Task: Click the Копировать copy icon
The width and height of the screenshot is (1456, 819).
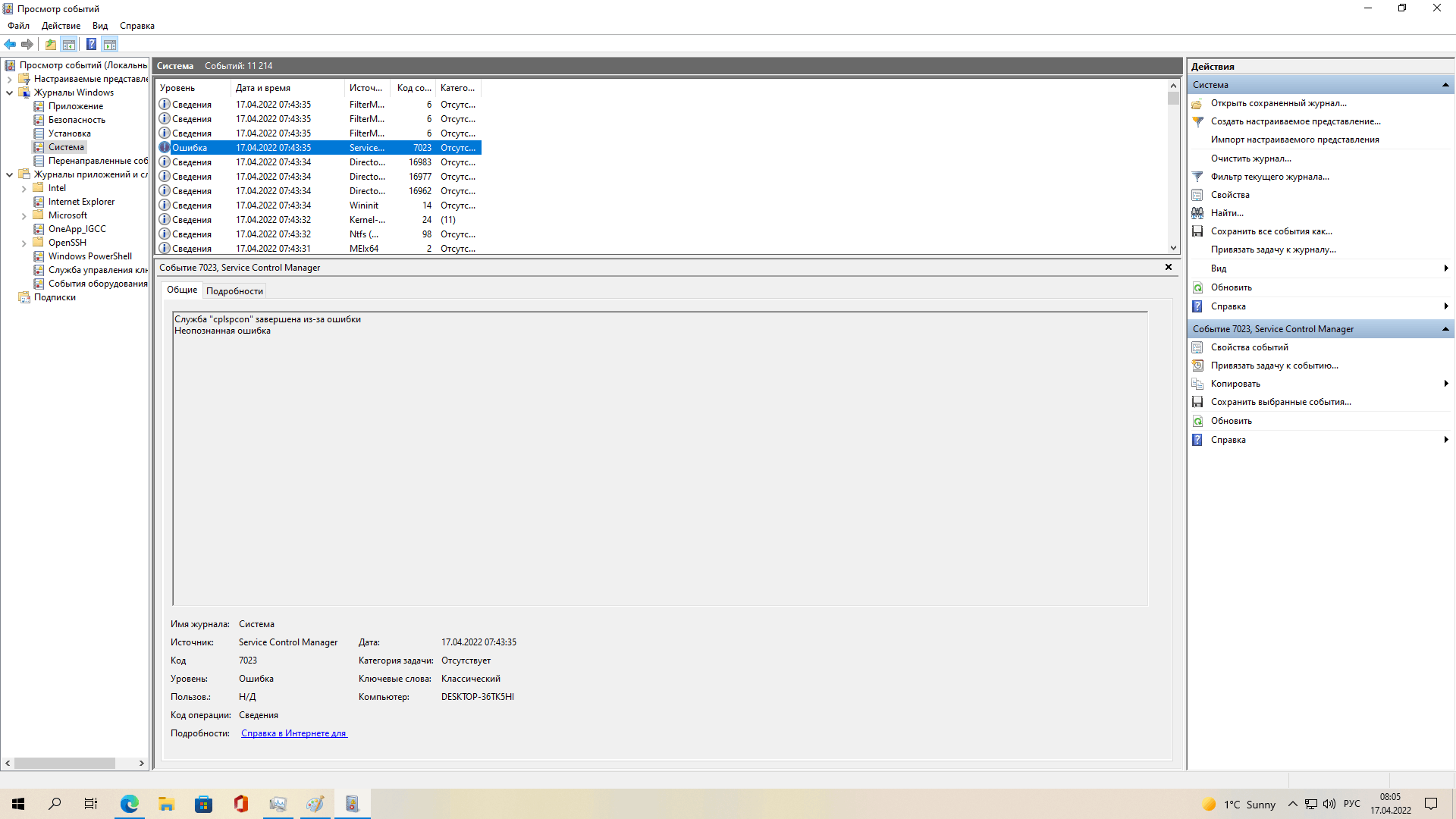Action: click(x=1197, y=384)
